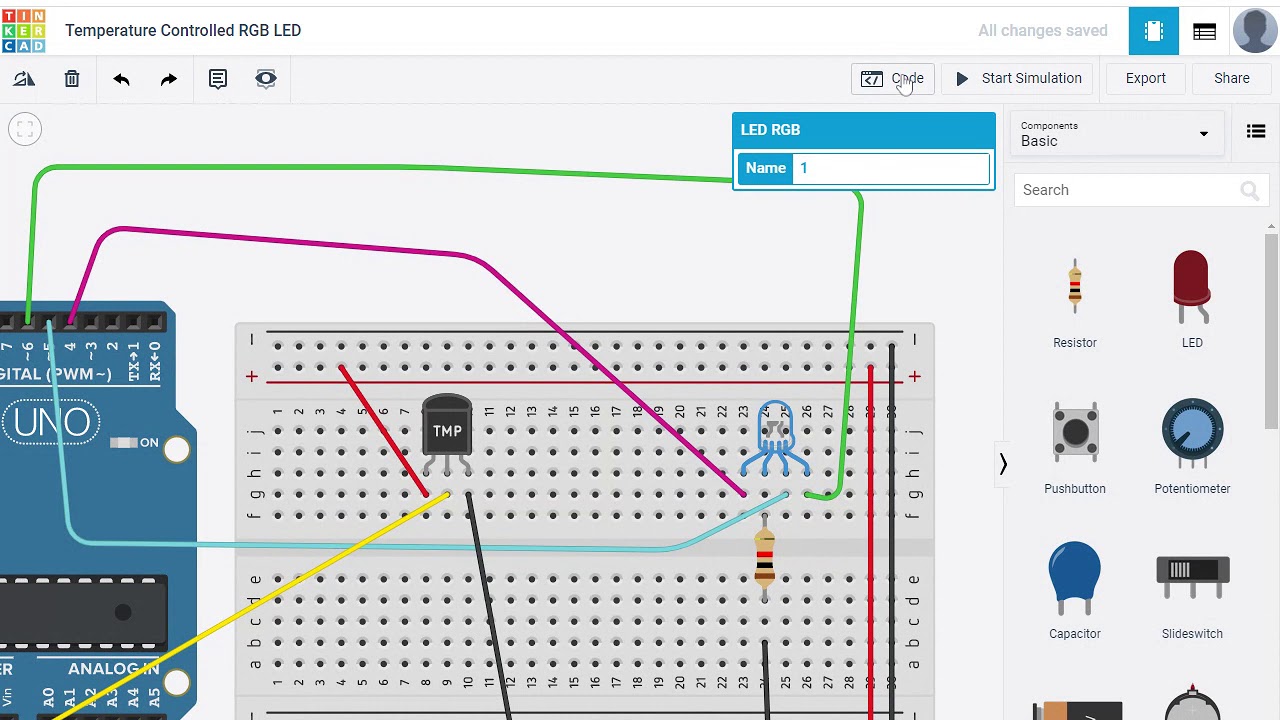Viewport: 1280px width, 720px height.
Task: Start Simulation
Action: (1018, 79)
